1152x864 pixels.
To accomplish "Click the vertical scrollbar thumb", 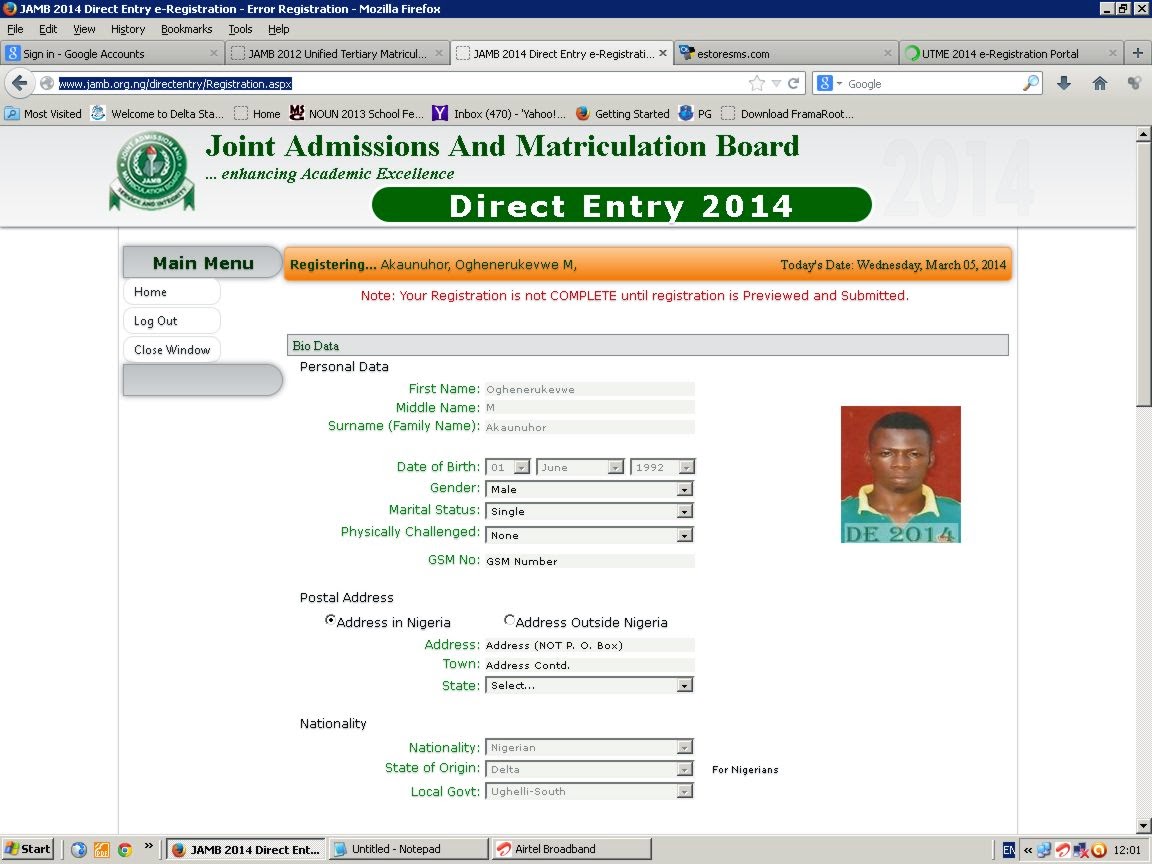I will coord(1143,273).
